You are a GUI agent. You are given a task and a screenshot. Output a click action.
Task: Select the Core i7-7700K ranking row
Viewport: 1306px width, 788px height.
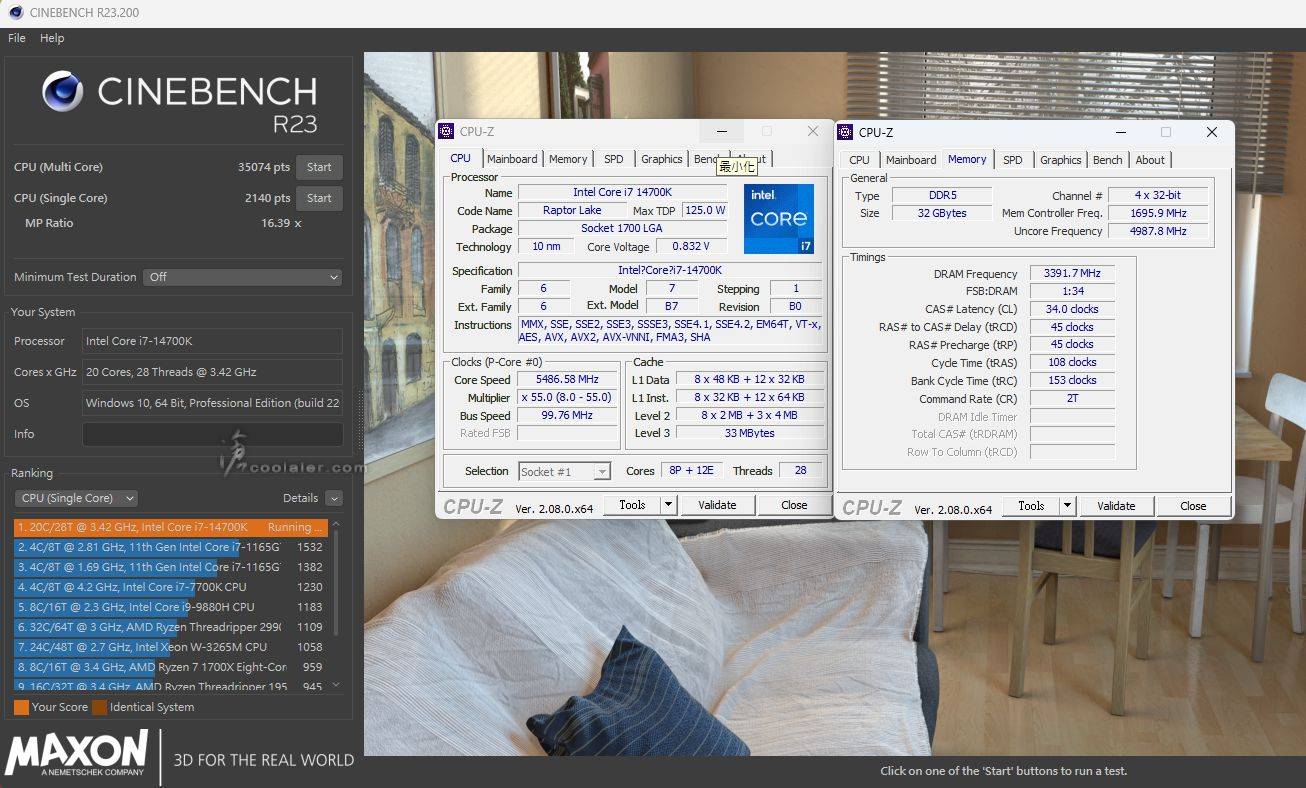(x=170, y=587)
